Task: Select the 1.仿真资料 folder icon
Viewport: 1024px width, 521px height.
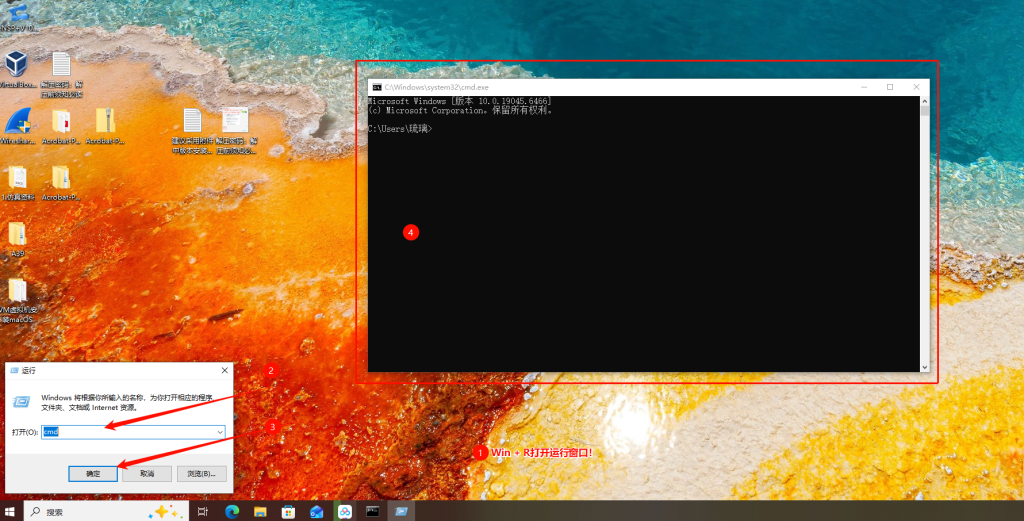Action: [x=18, y=178]
